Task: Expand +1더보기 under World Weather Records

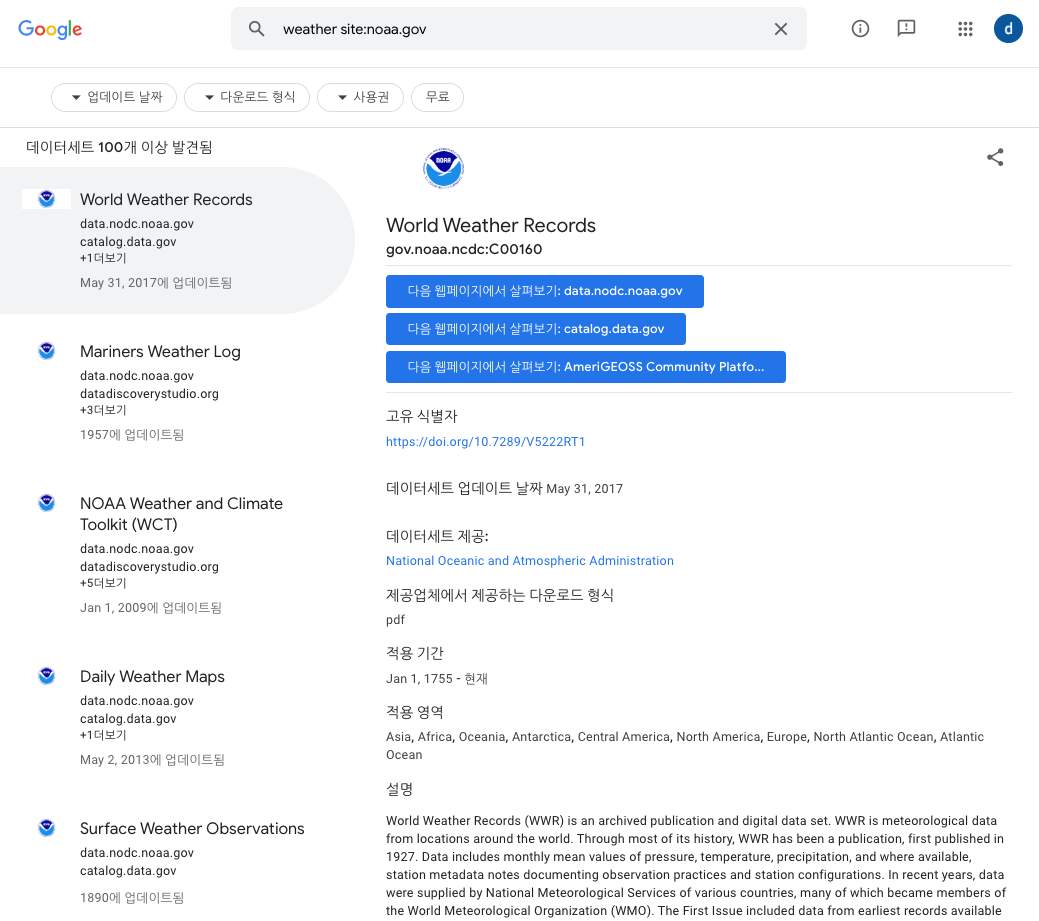Action: click(x=103, y=258)
